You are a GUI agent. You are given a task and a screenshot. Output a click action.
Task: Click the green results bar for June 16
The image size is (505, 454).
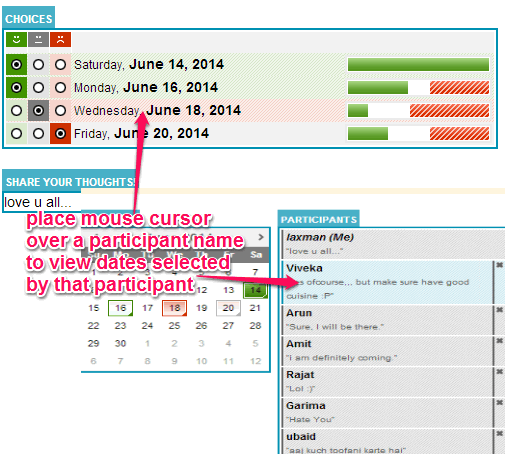[x=378, y=88]
